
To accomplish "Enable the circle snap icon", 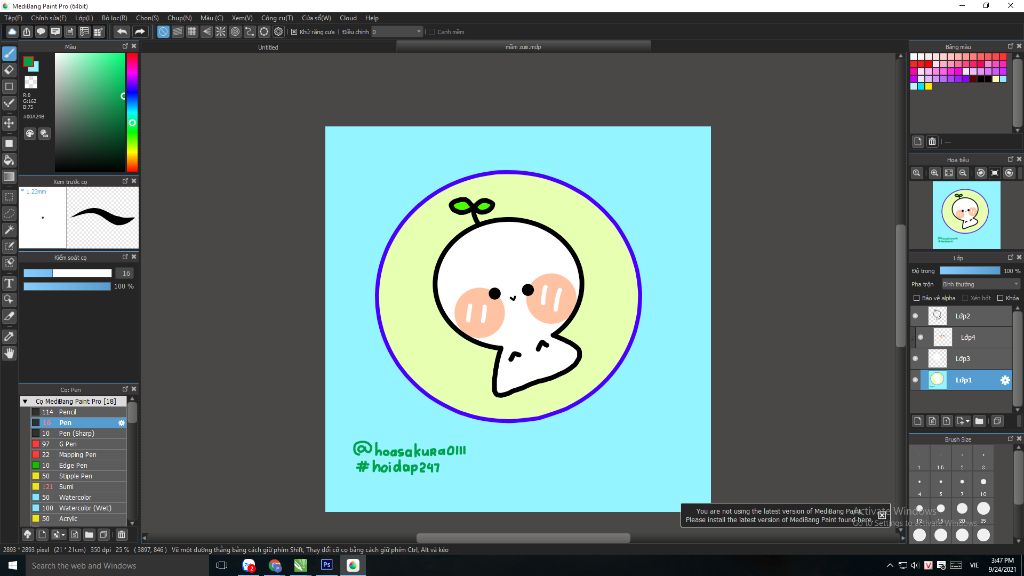I will coord(235,31).
